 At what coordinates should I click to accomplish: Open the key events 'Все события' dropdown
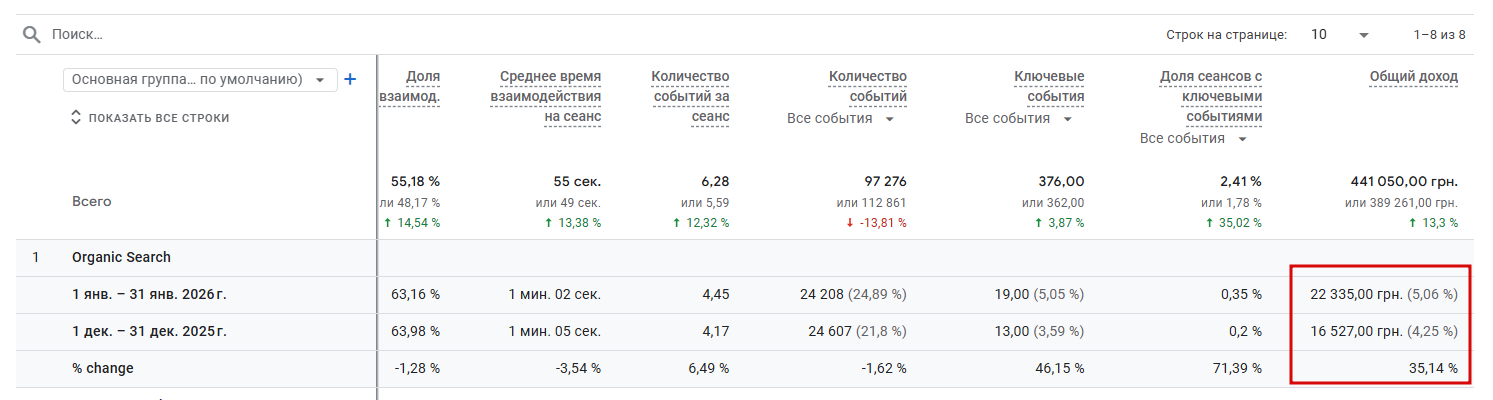(x=1018, y=119)
